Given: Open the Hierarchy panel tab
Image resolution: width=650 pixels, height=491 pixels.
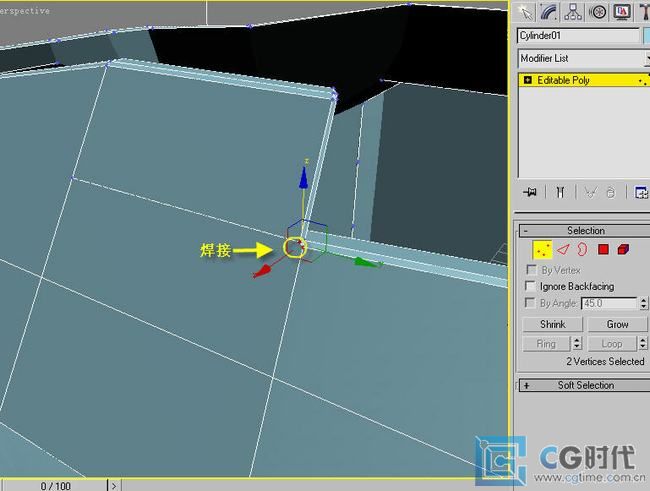Looking at the screenshot, I should (x=573, y=12).
